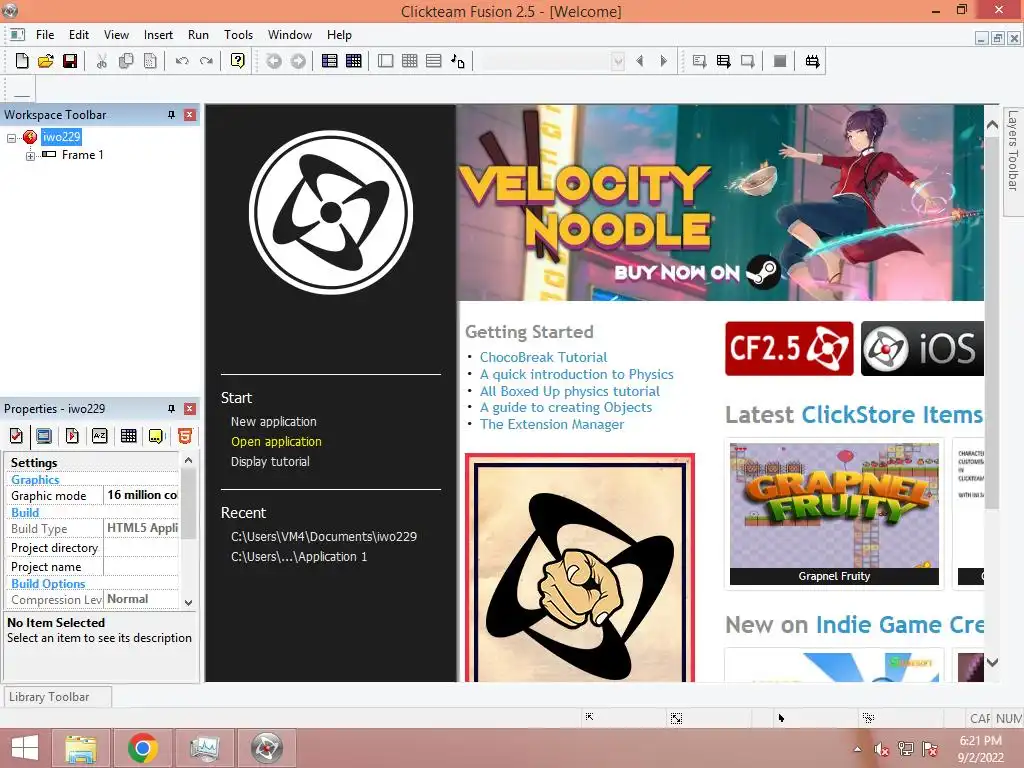The image size is (1024, 768).
Task: Select iwo229 application in workspace tree
Action: coord(61,136)
